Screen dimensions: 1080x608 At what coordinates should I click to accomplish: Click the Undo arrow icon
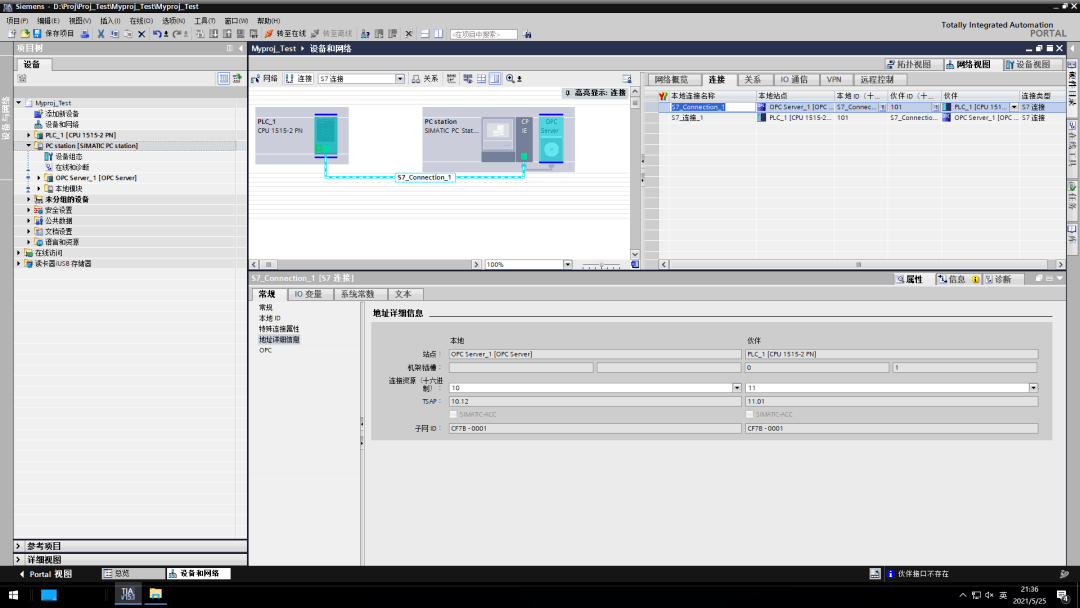pos(158,34)
